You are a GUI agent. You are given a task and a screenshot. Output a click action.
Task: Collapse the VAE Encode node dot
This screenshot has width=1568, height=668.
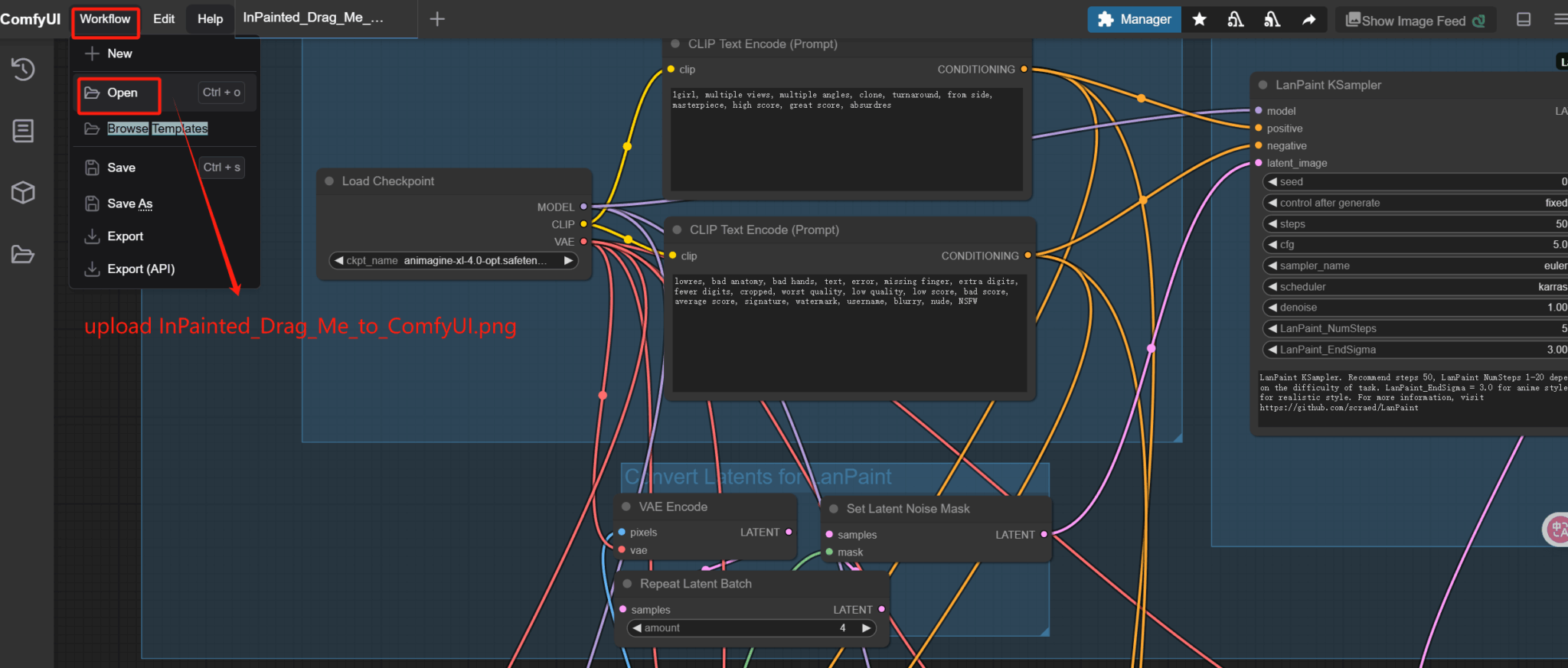click(626, 507)
